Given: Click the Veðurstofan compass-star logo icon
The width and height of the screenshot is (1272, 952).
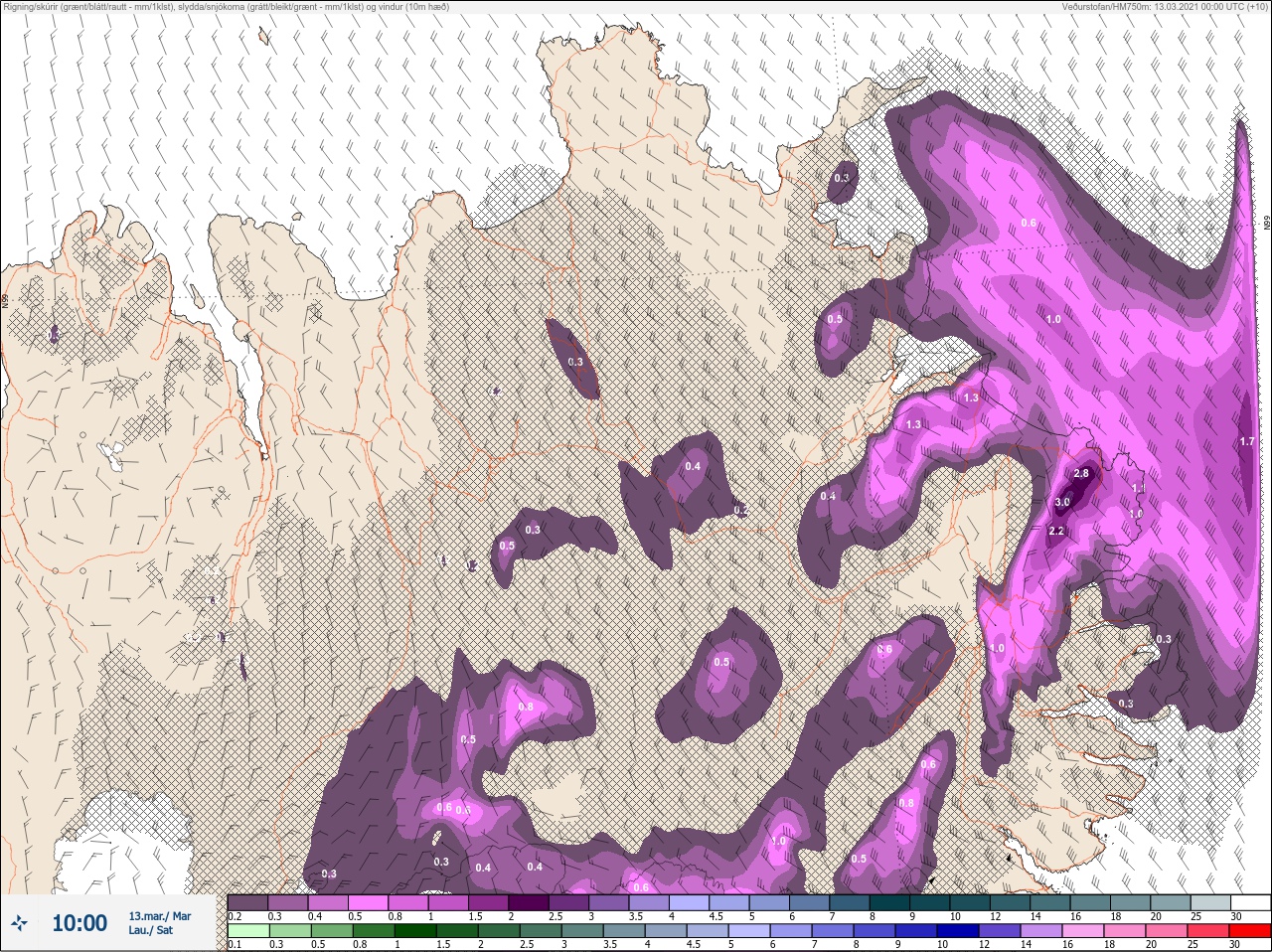Looking at the screenshot, I should coord(19,923).
